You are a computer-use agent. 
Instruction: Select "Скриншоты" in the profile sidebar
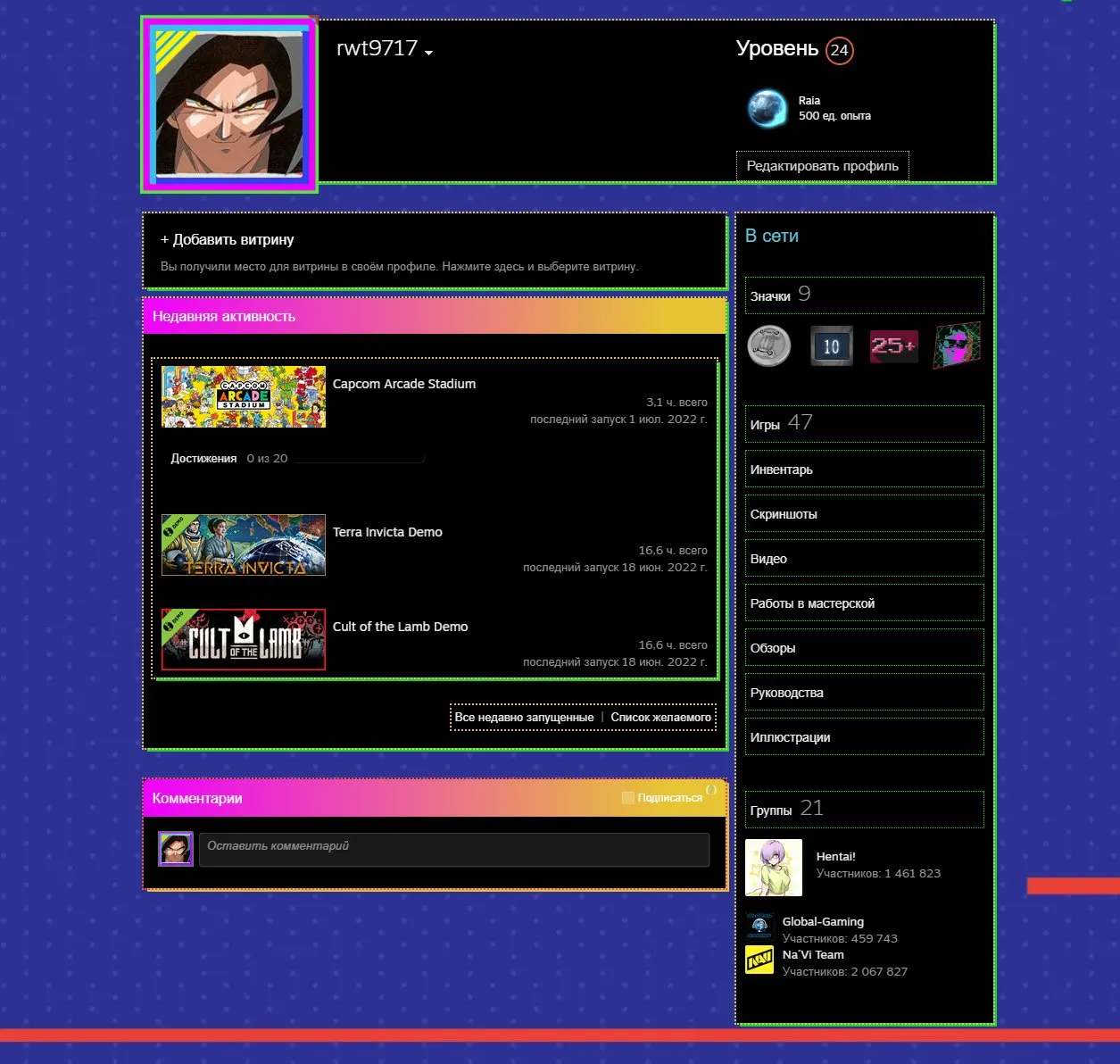865,514
